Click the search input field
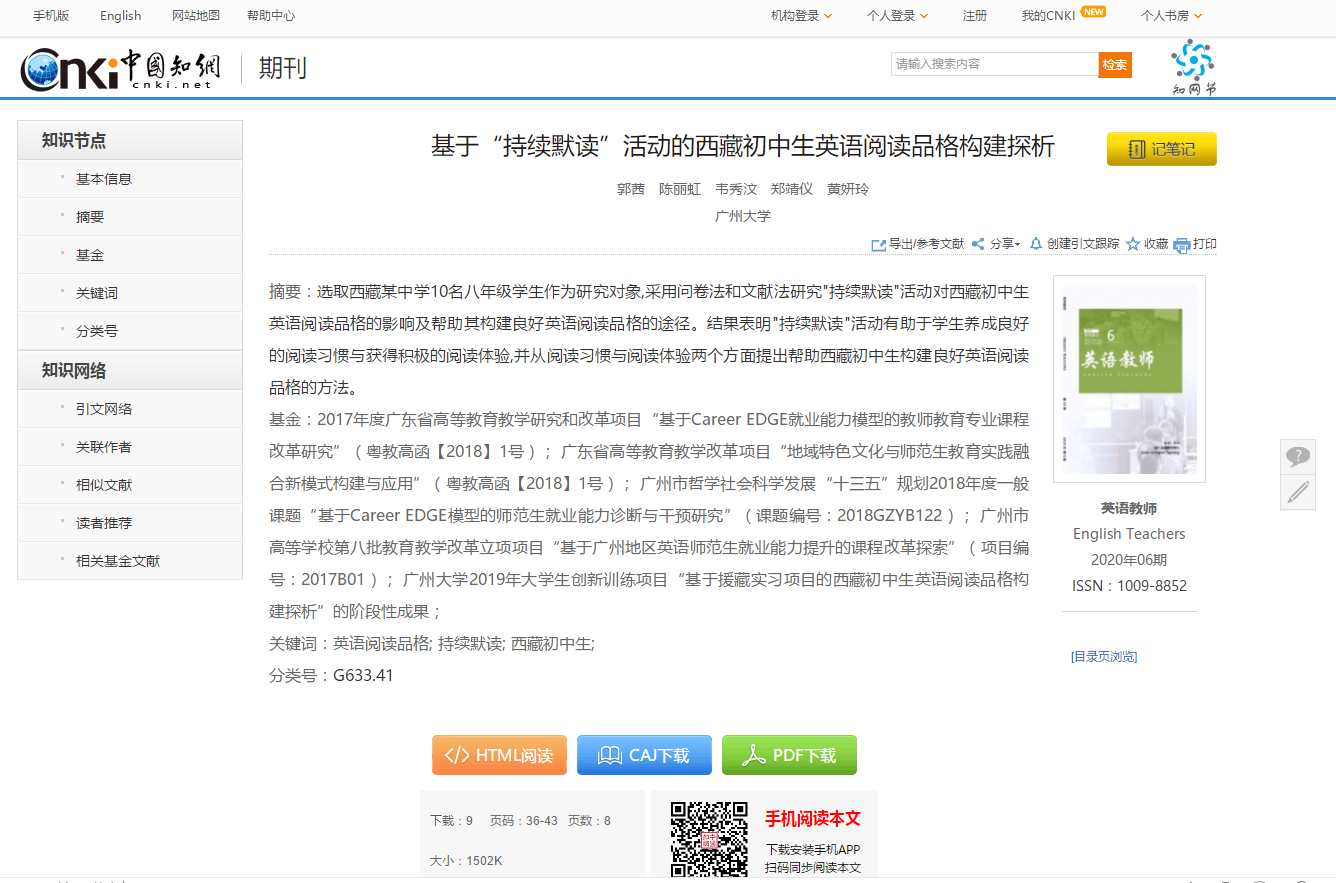Screen dimensions: 1336x883 coord(994,64)
